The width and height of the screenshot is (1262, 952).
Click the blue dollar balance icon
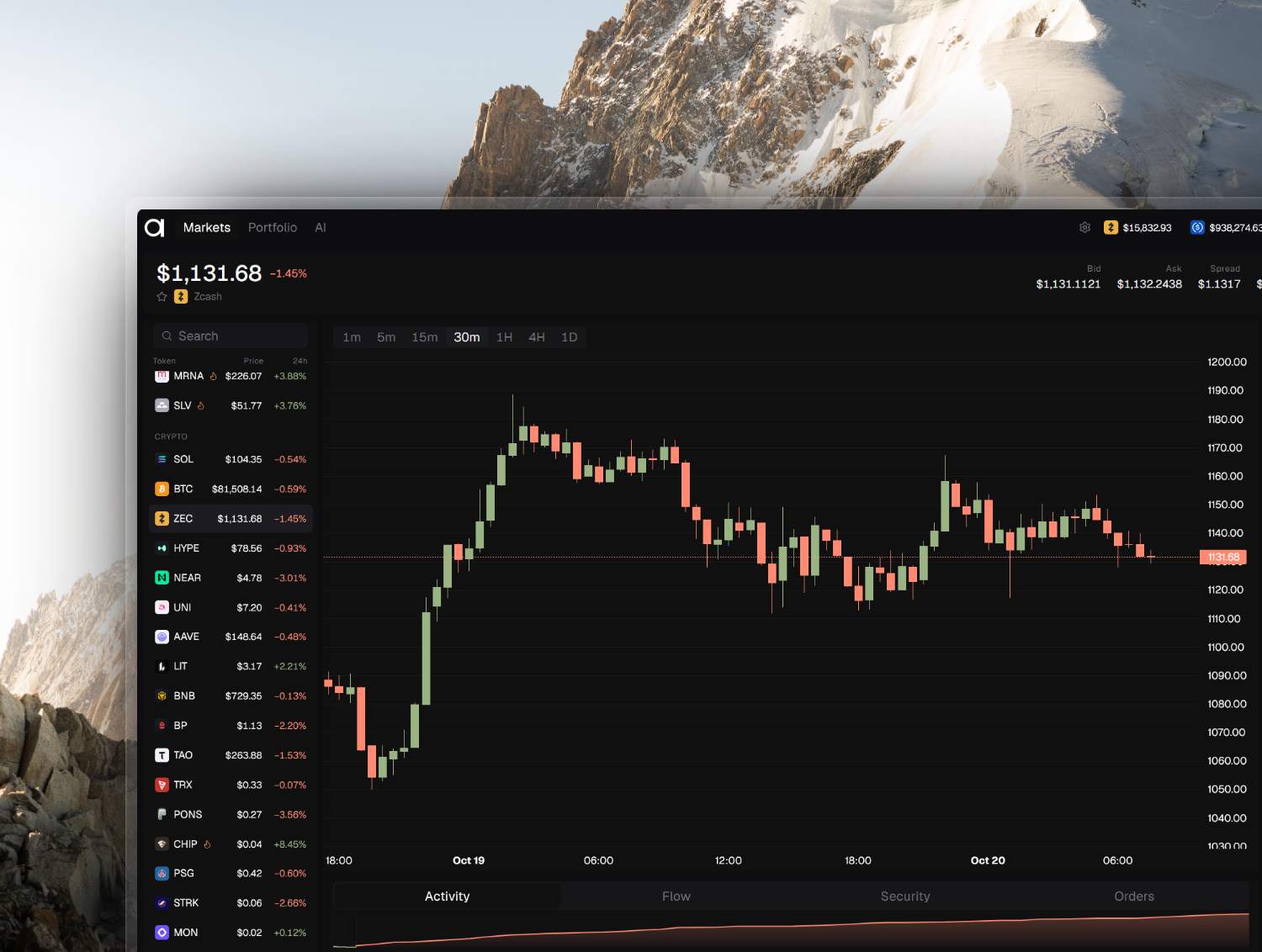pyautogui.click(x=1197, y=228)
